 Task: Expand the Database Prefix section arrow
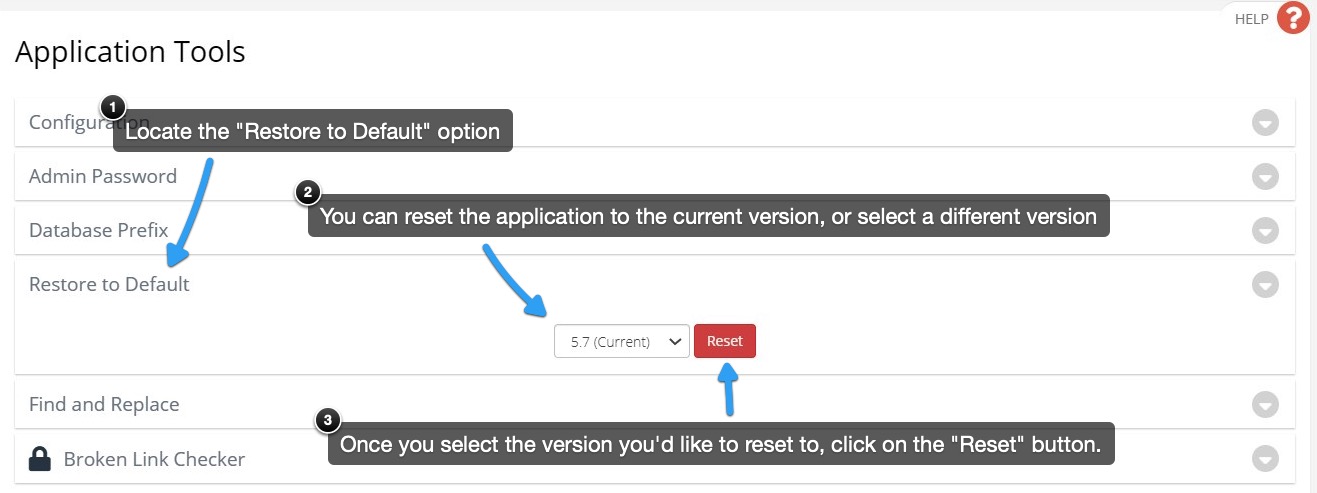(1266, 231)
